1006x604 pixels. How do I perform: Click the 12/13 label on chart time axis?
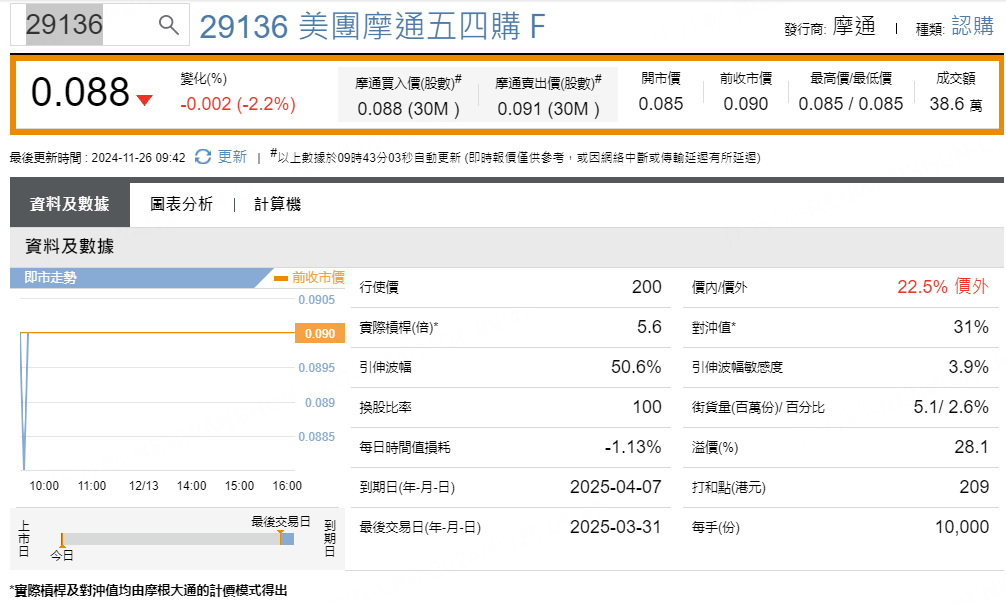point(143,486)
